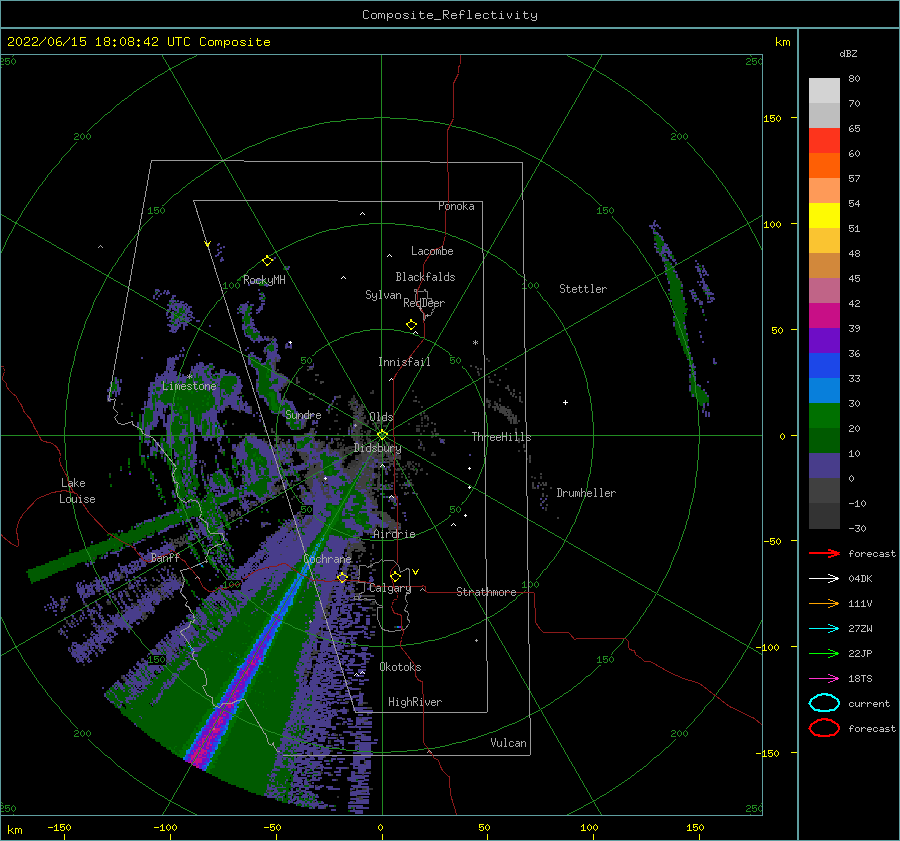
Task: Click the white plus marker east of ThreeHills
Action: 565,402
